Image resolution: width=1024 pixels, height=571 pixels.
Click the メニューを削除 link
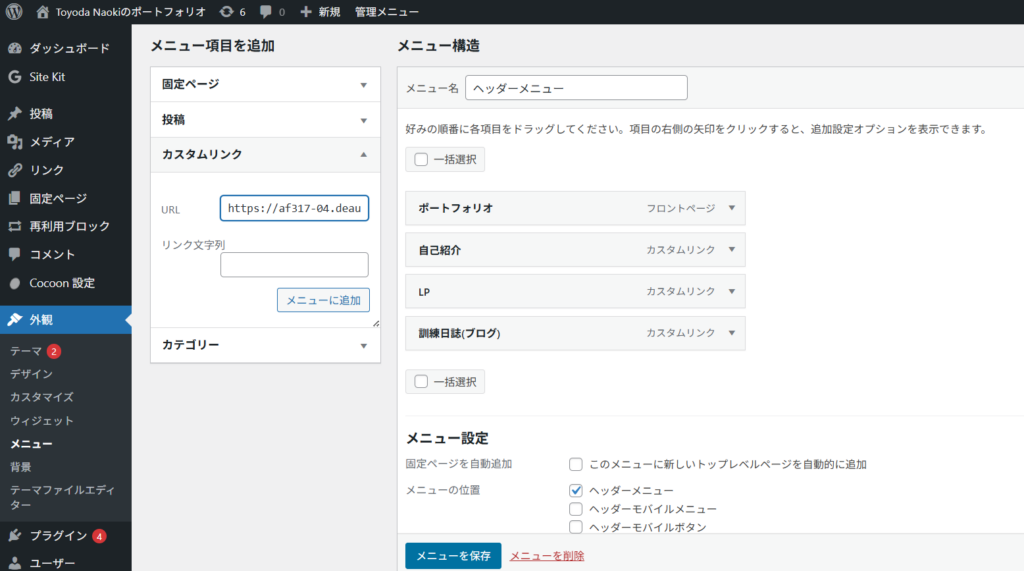click(547, 556)
